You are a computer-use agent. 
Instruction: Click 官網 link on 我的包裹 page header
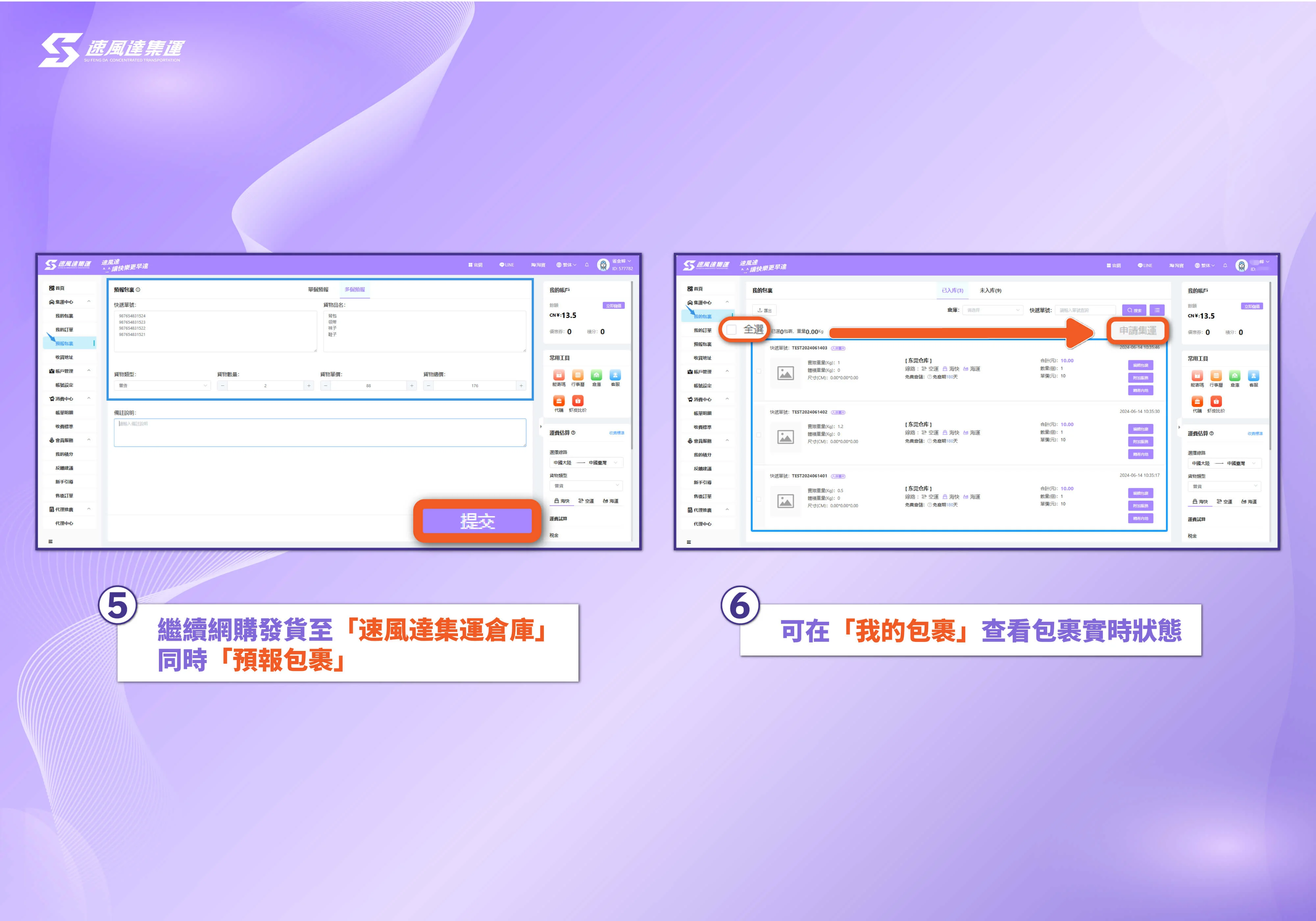click(x=1114, y=265)
